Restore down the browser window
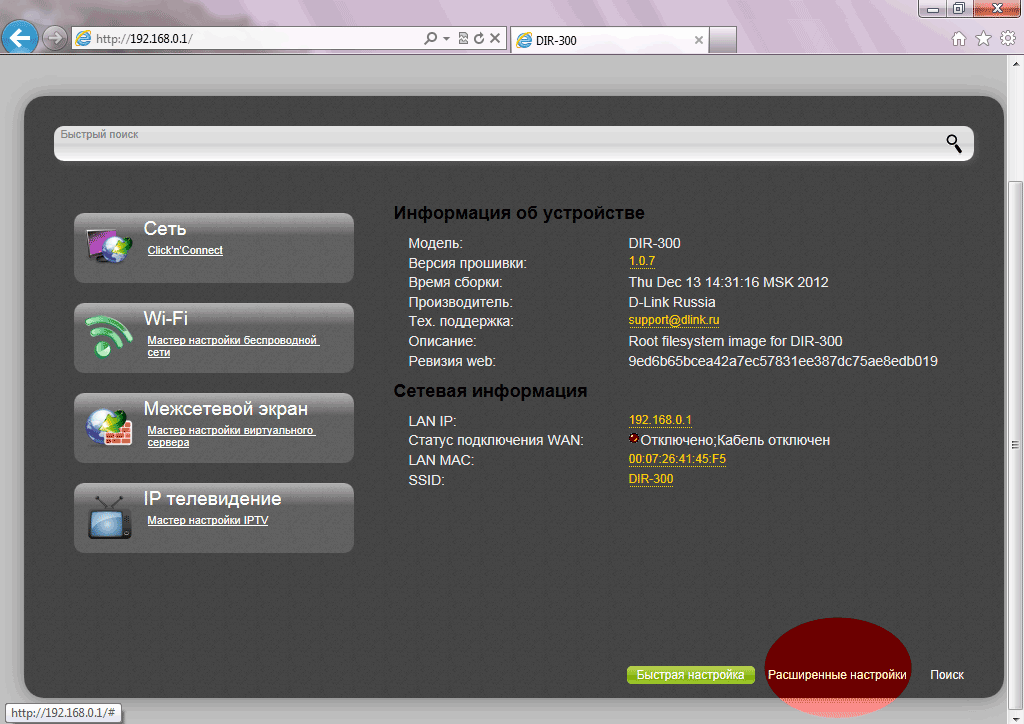 [959, 8]
